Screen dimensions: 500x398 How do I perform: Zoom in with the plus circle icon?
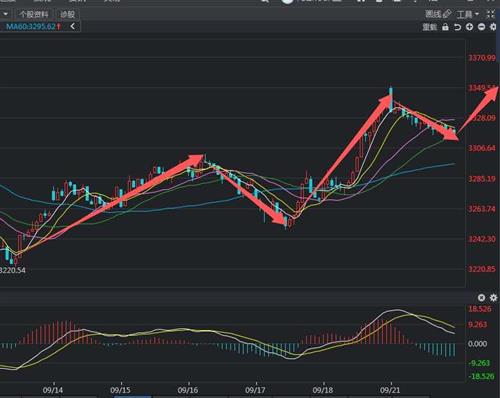(469, 27)
